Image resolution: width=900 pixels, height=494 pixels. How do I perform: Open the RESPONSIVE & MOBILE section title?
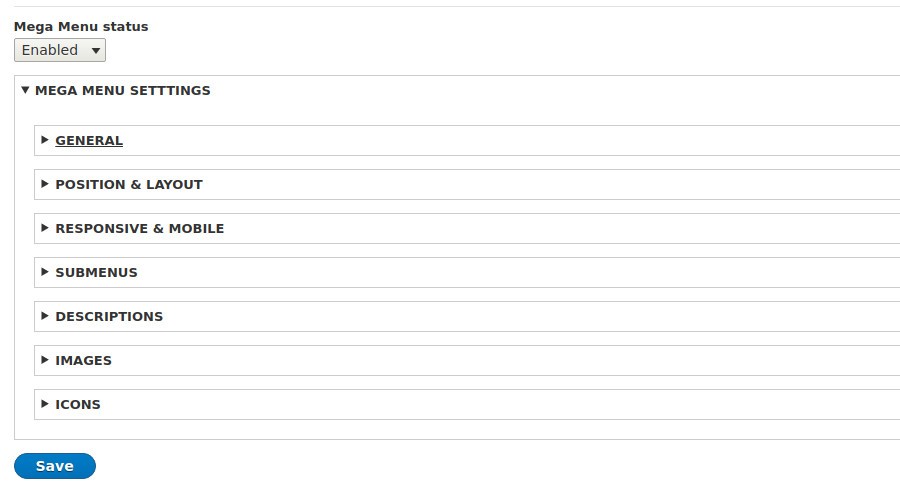pos(139,228)
